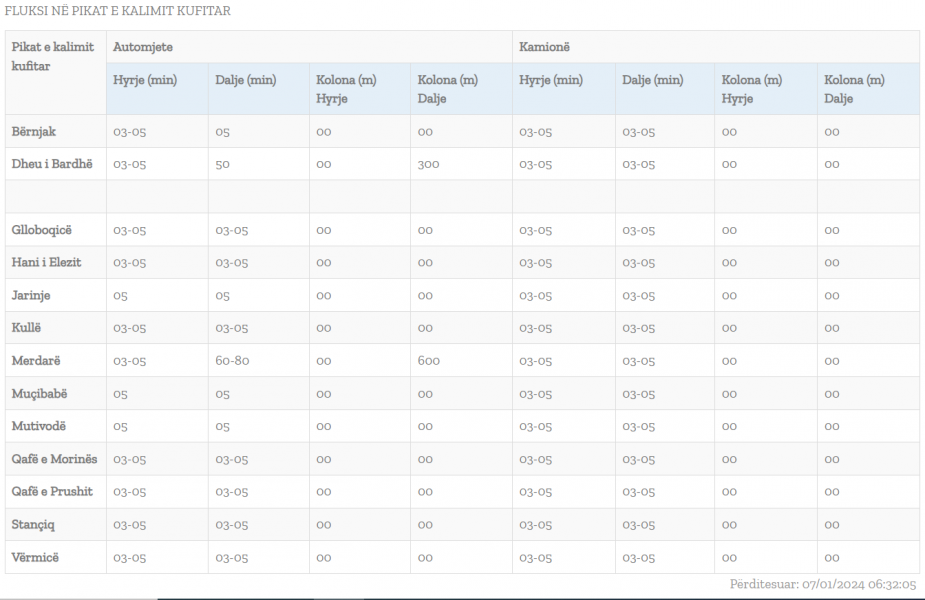Select the Hani i Elezit row name

[46, 262]
